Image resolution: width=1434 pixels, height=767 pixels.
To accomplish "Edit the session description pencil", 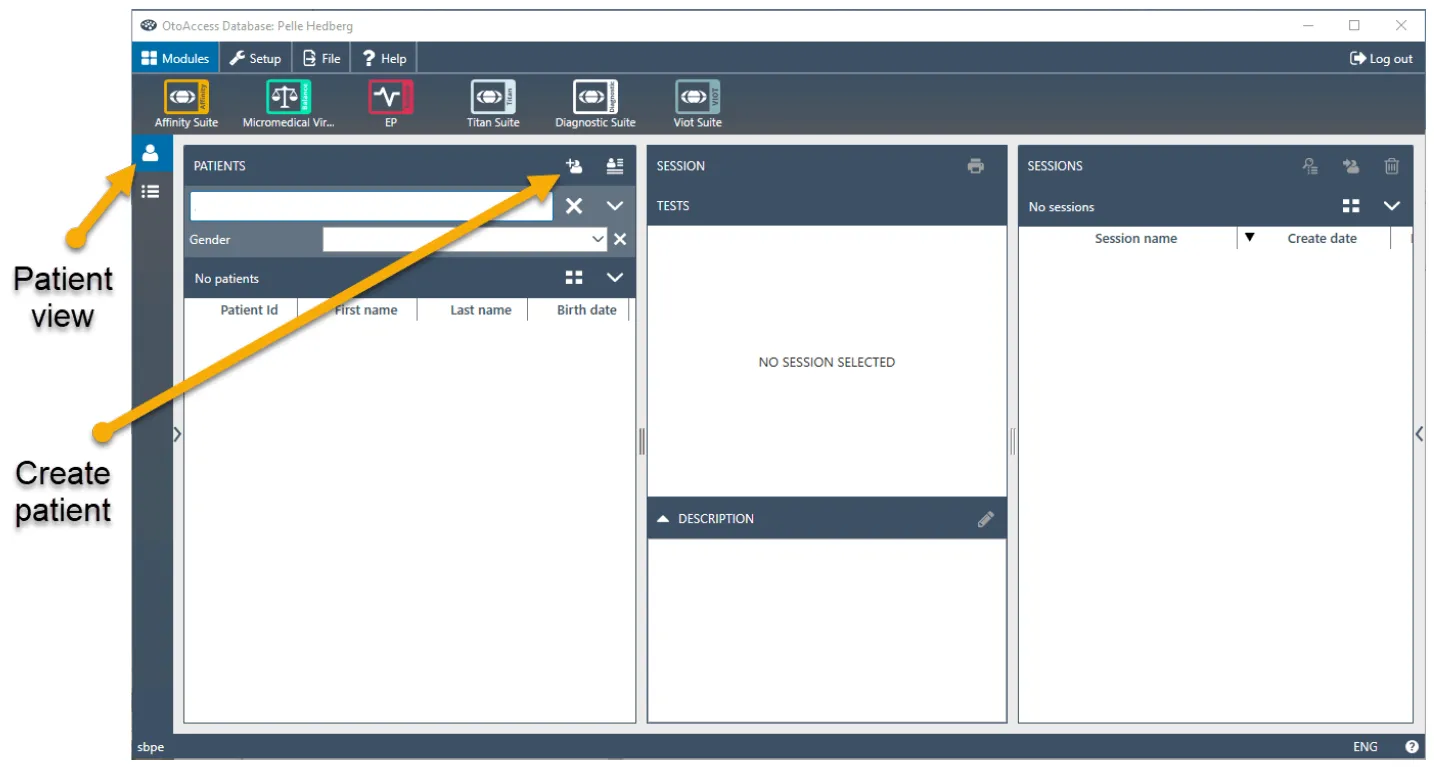I will click(x=986, y=519).
